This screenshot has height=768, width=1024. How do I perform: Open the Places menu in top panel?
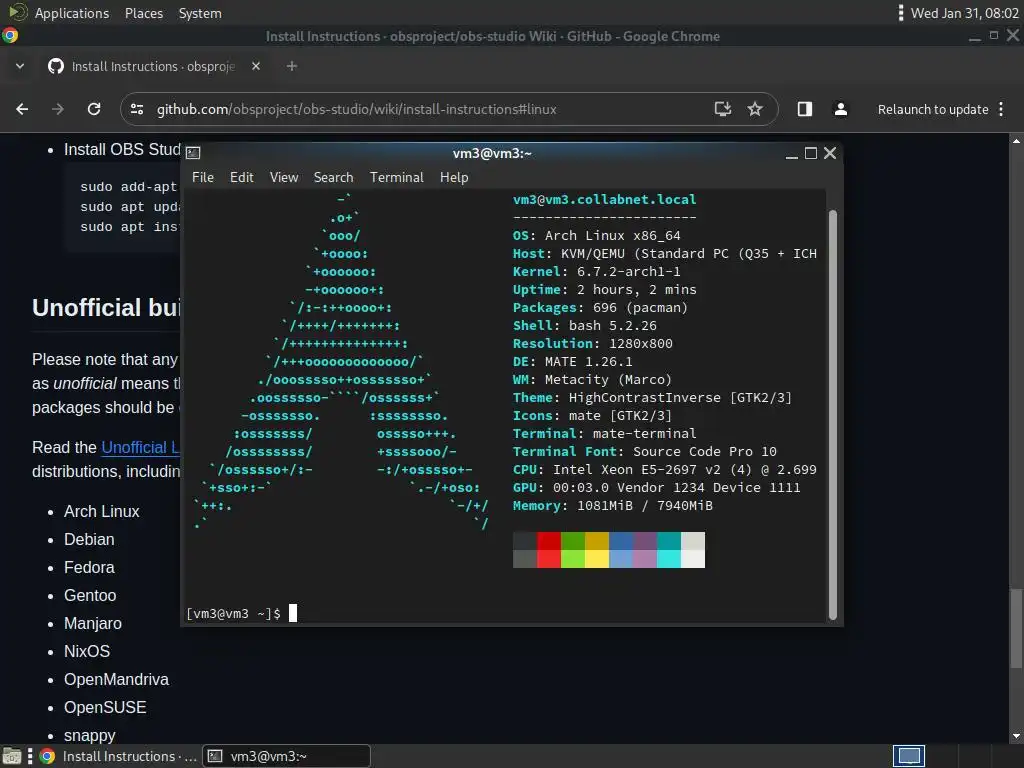[x=144, y=13]
